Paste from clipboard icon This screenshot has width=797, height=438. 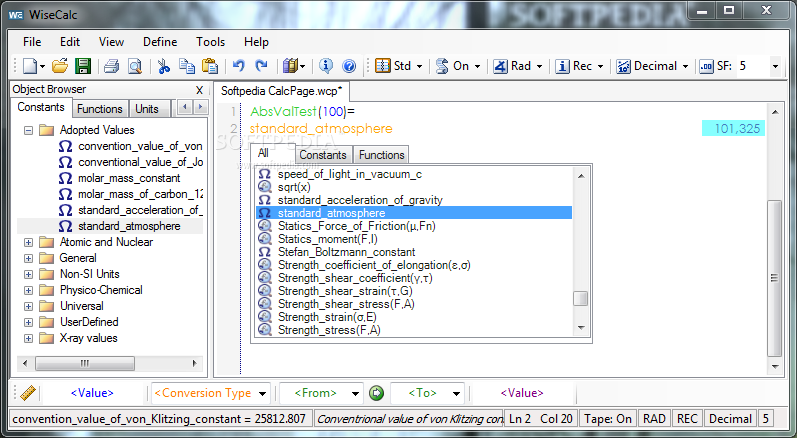210,66
